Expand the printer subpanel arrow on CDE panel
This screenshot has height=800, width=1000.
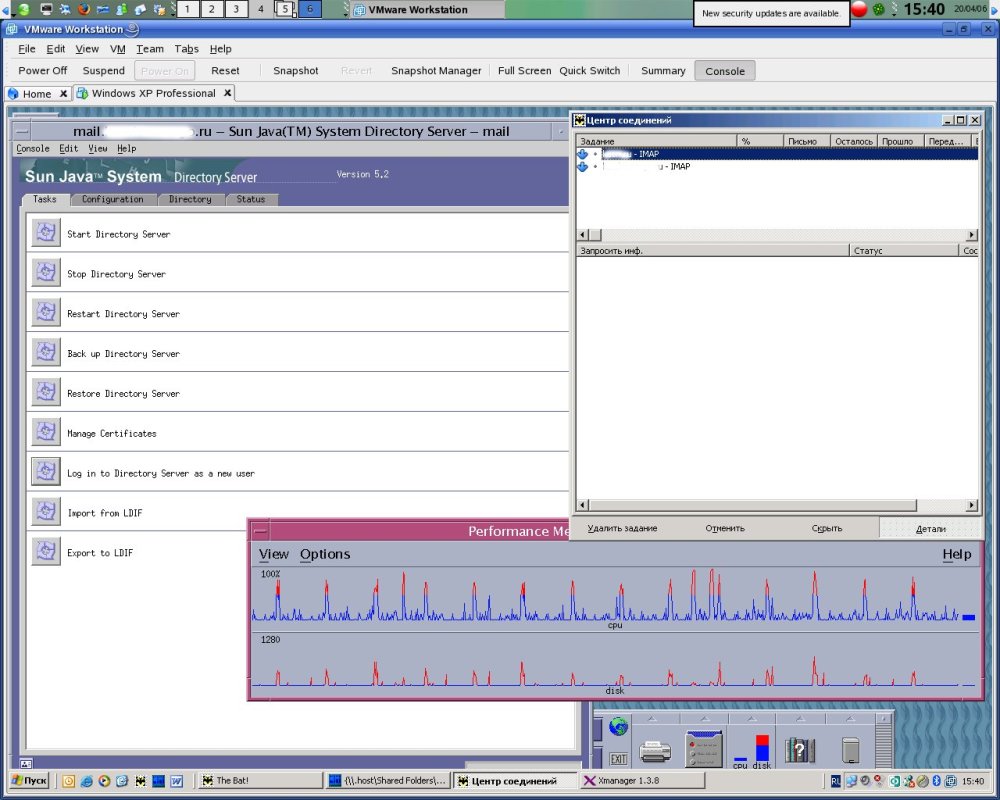[652, 719]
